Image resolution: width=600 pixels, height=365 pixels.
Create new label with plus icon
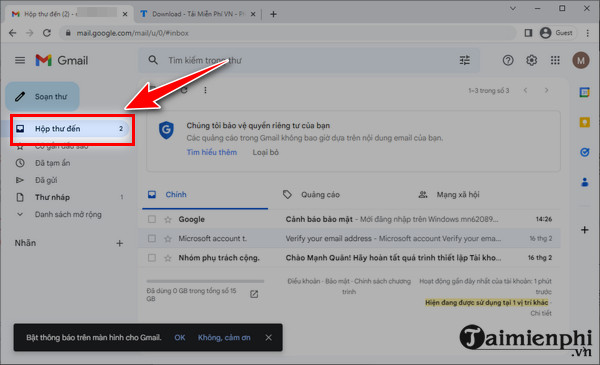119,243
